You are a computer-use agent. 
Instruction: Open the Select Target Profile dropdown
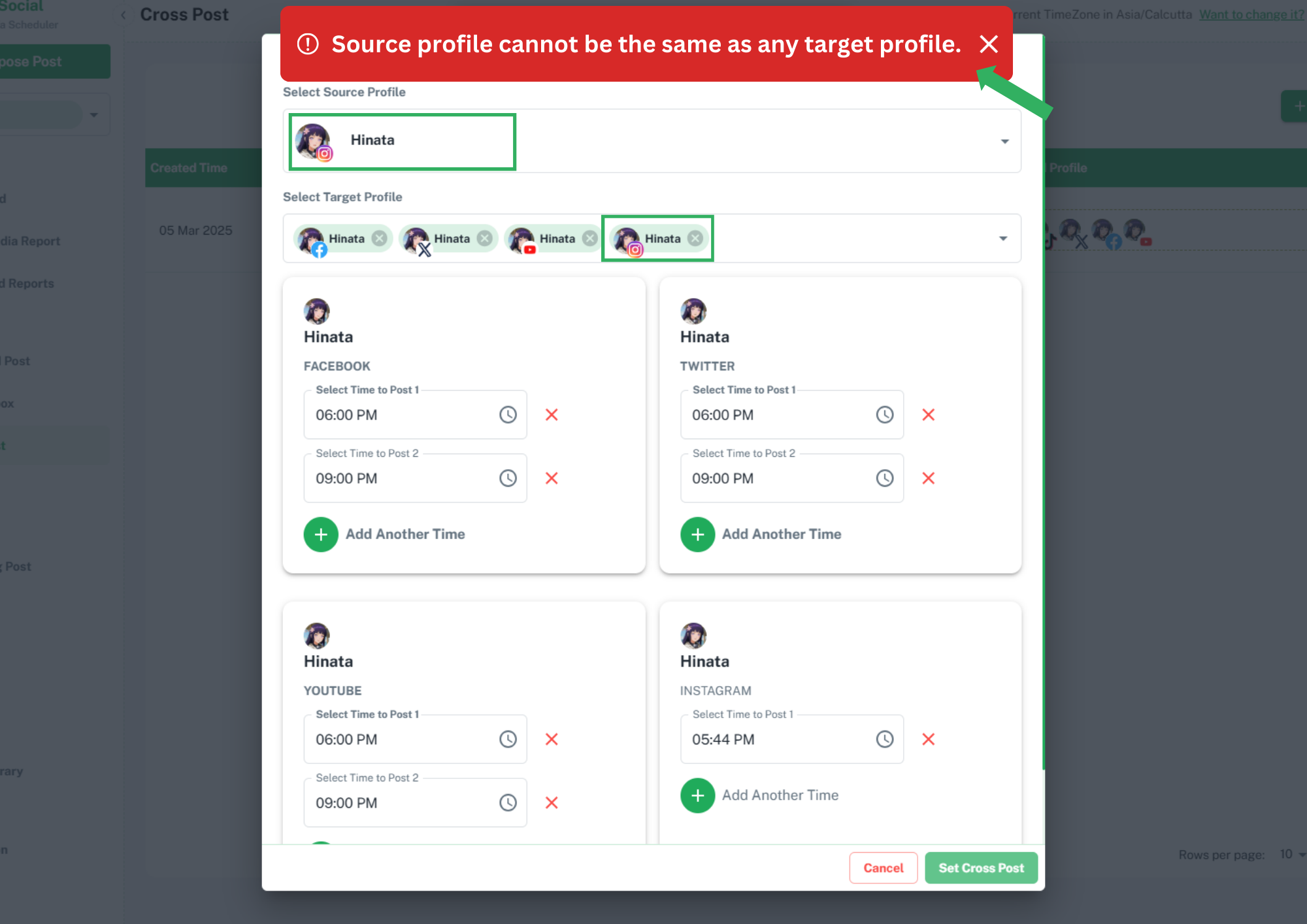tap(1004, 238)
